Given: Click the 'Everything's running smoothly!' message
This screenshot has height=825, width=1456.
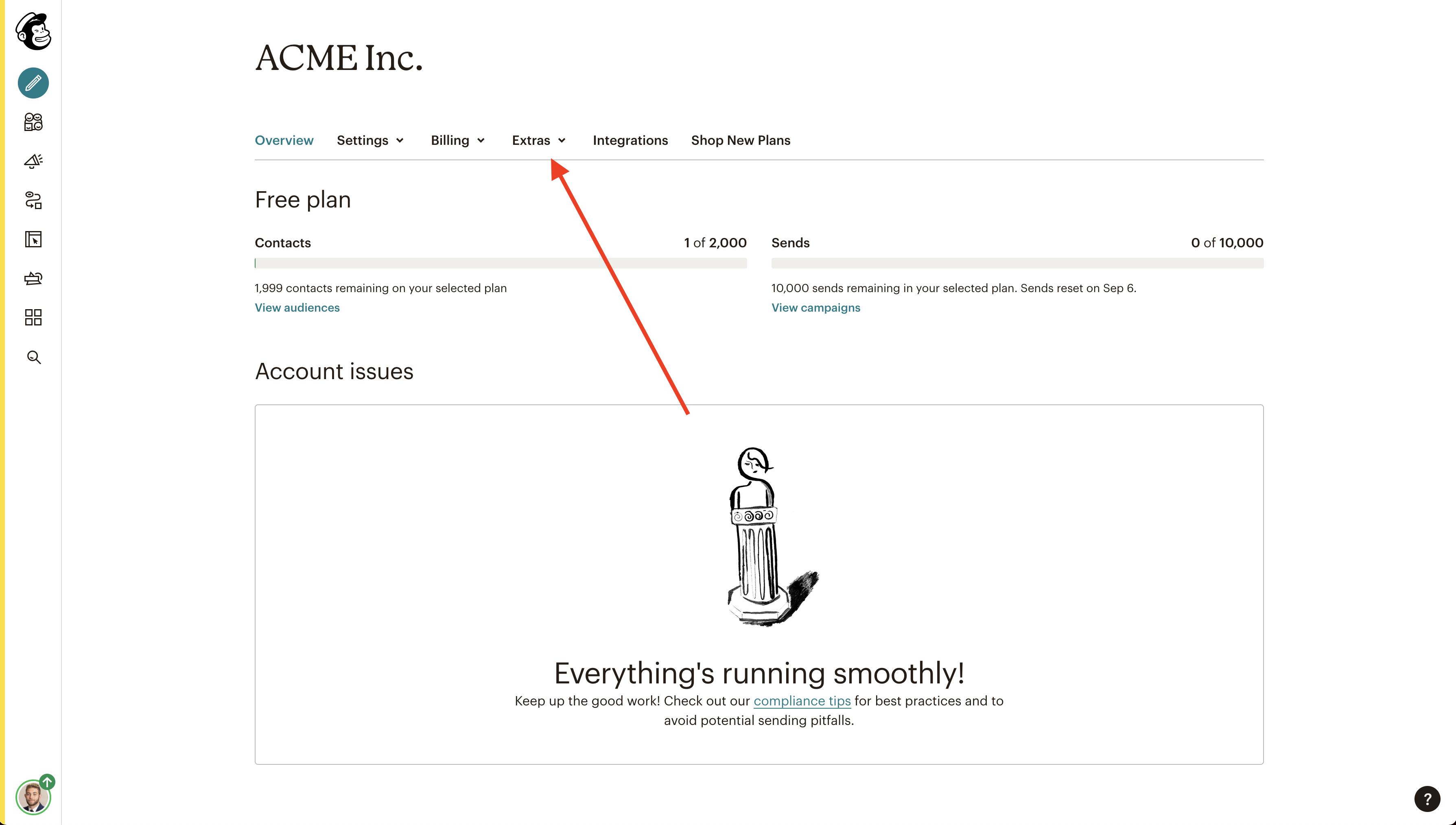Looking at the screenshot, I should click(x=759, y=673).
